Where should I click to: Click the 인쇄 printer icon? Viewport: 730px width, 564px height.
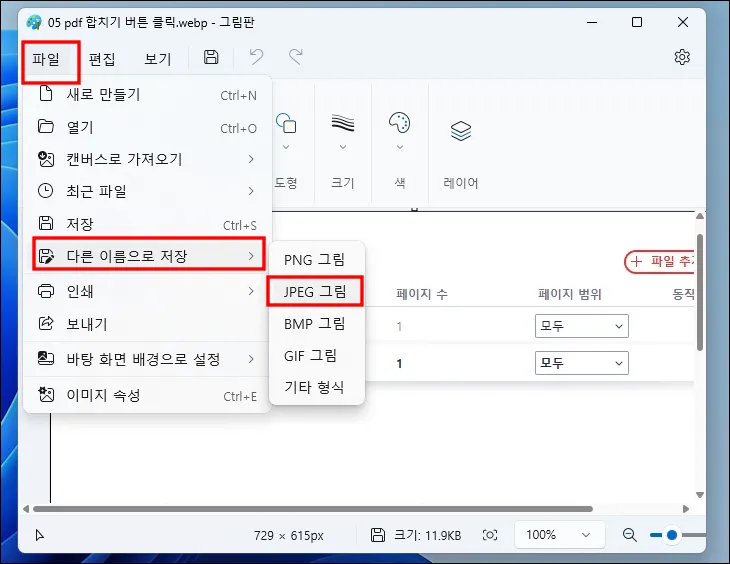(x=46, y=291)
